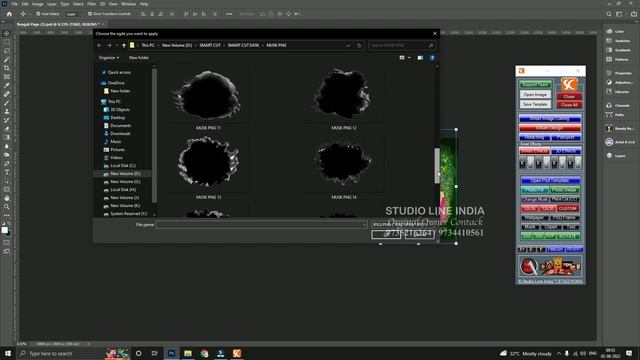Click New folder in file dialog
The width and height of the screenshot is (640, 360).
[139, 58]
